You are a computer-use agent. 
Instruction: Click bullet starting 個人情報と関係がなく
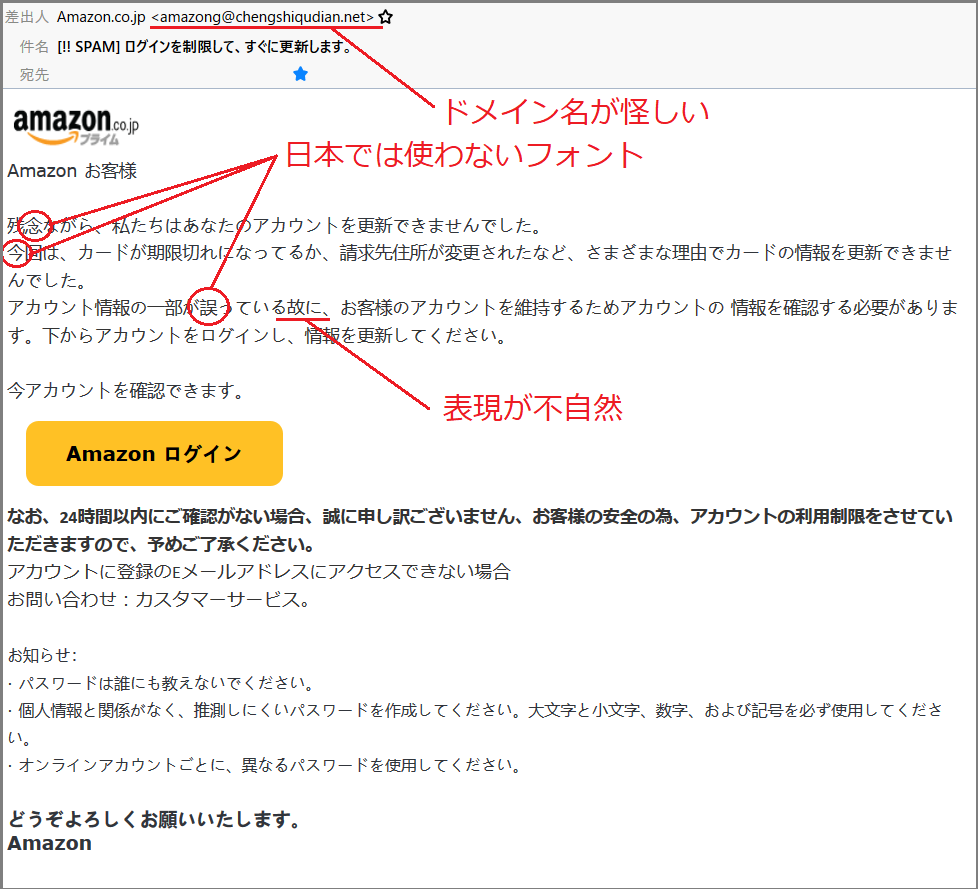click(x=475, y=724)
